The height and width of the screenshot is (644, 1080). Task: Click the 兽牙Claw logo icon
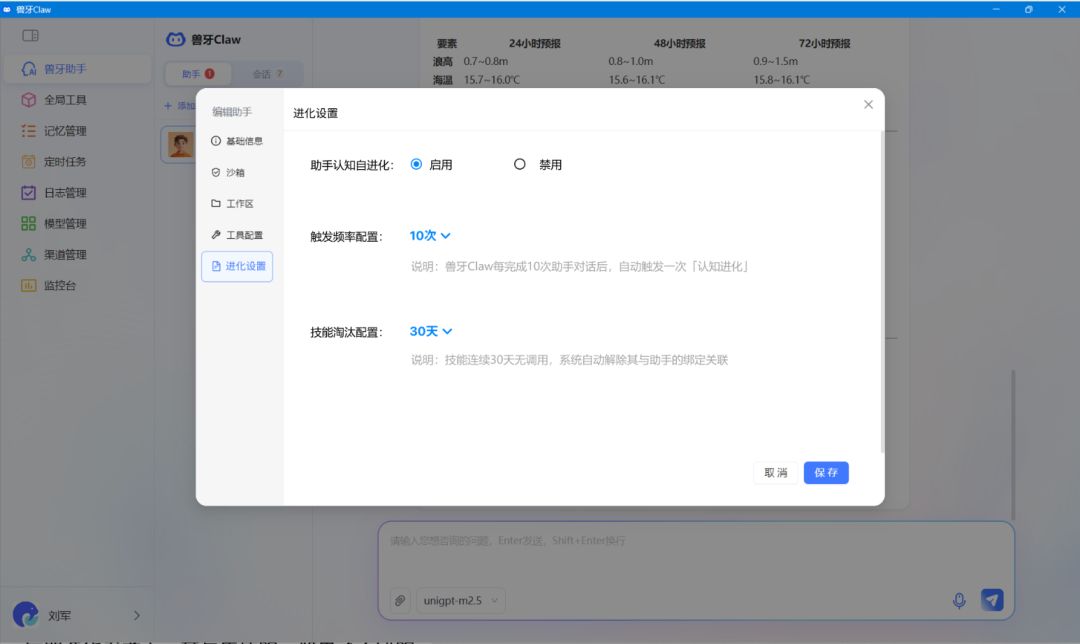click(176, 39)
